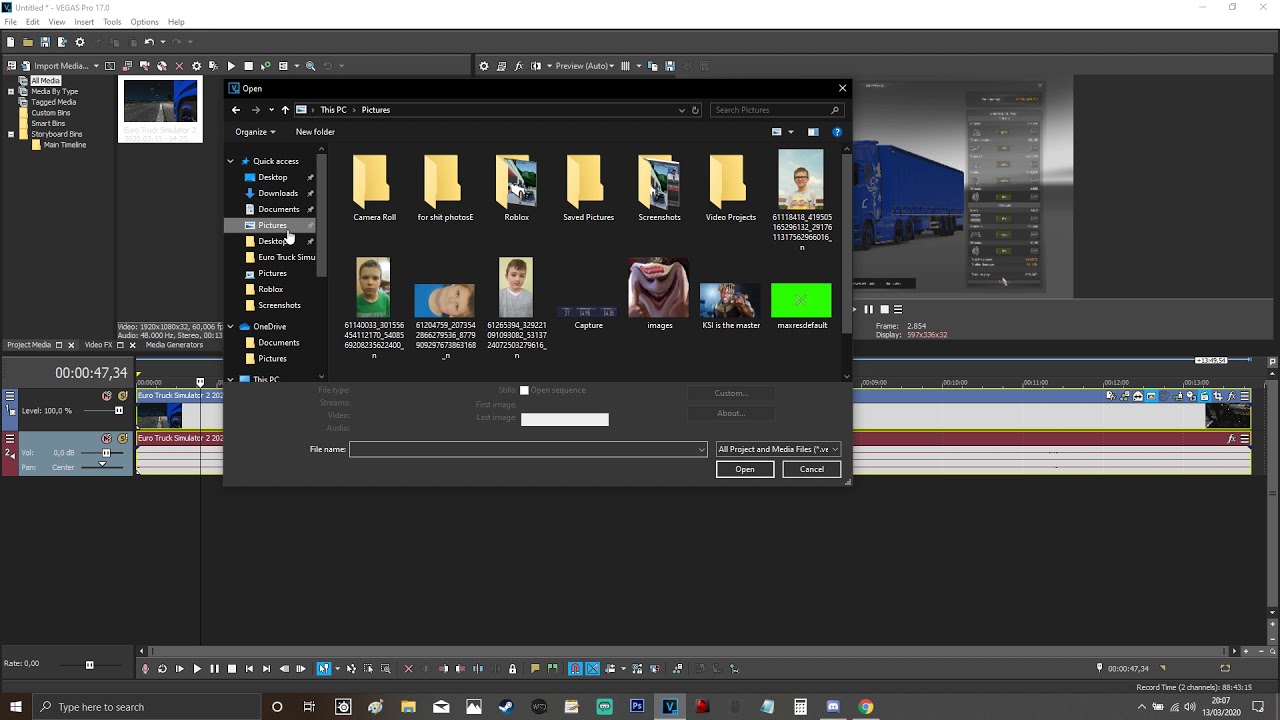
Task: Launch Photoshop from the Windows taskbar
Action: [x=637, y=707]
